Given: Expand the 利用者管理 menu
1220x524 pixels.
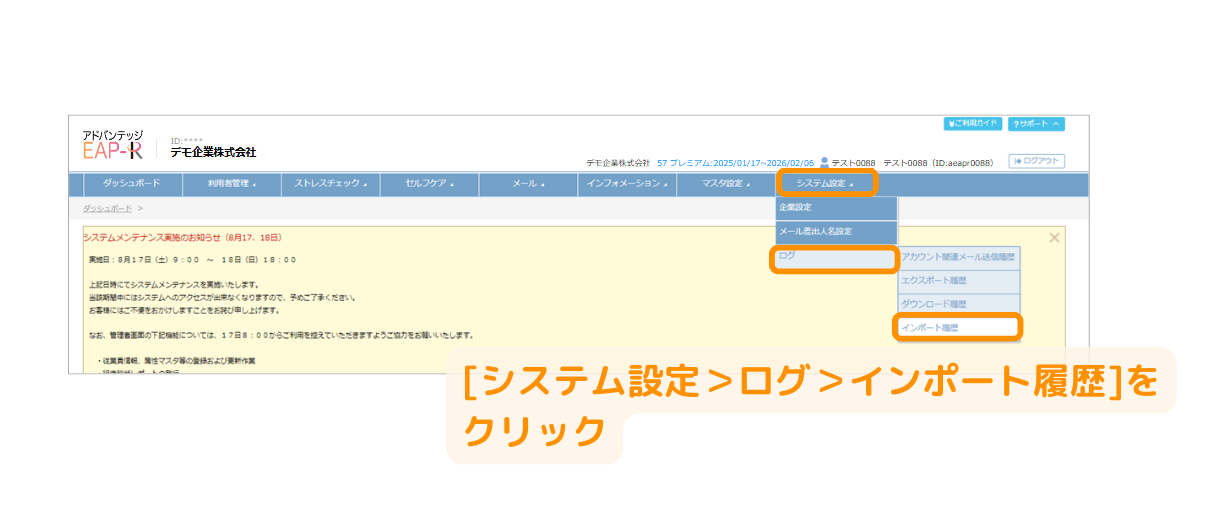Looking at the screenshot, I should pyautogui.click(x=231, y=184).
